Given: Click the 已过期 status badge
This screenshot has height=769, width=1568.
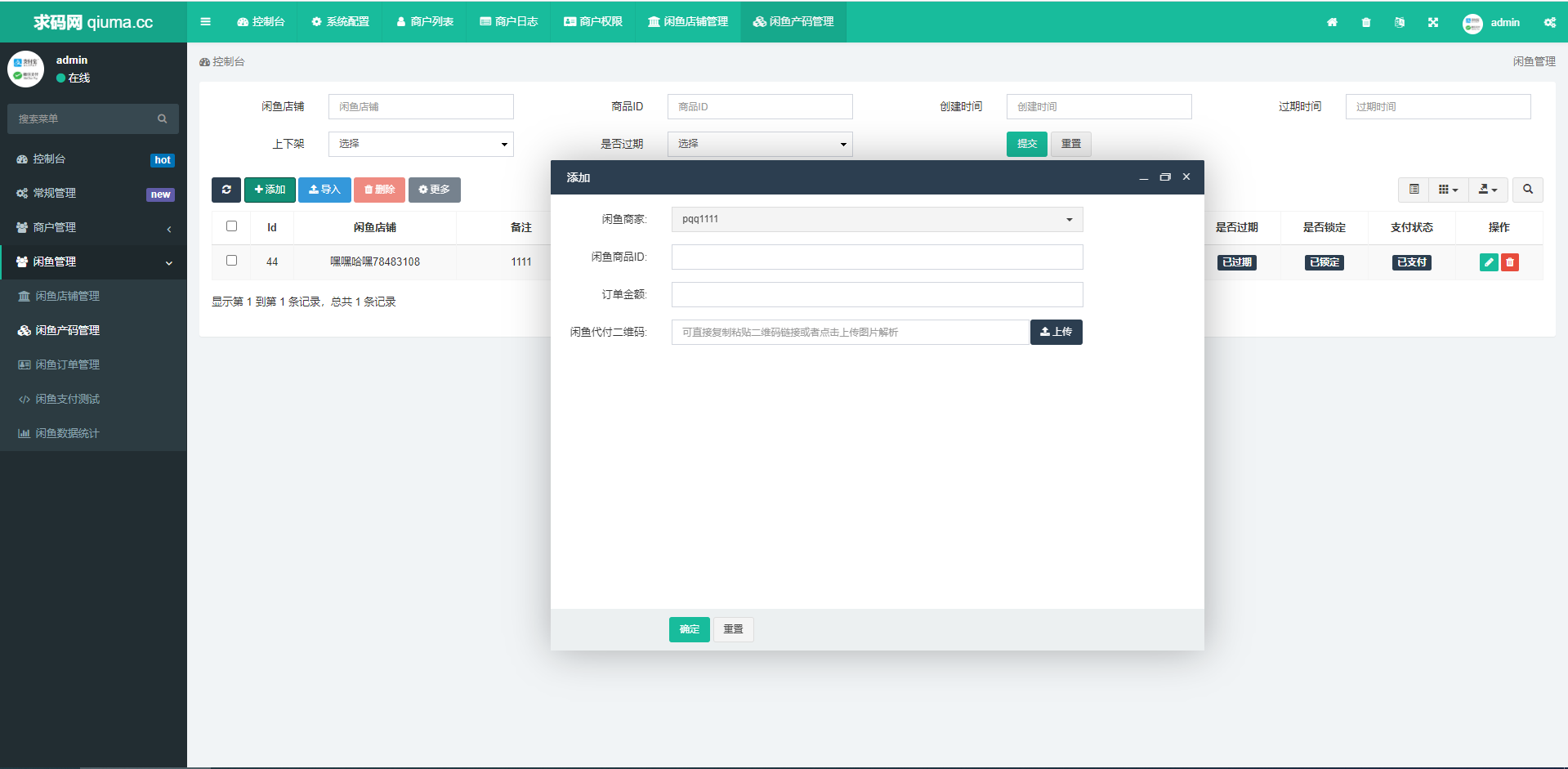Looking at the screenshot, I should [x=1237, y=262].
